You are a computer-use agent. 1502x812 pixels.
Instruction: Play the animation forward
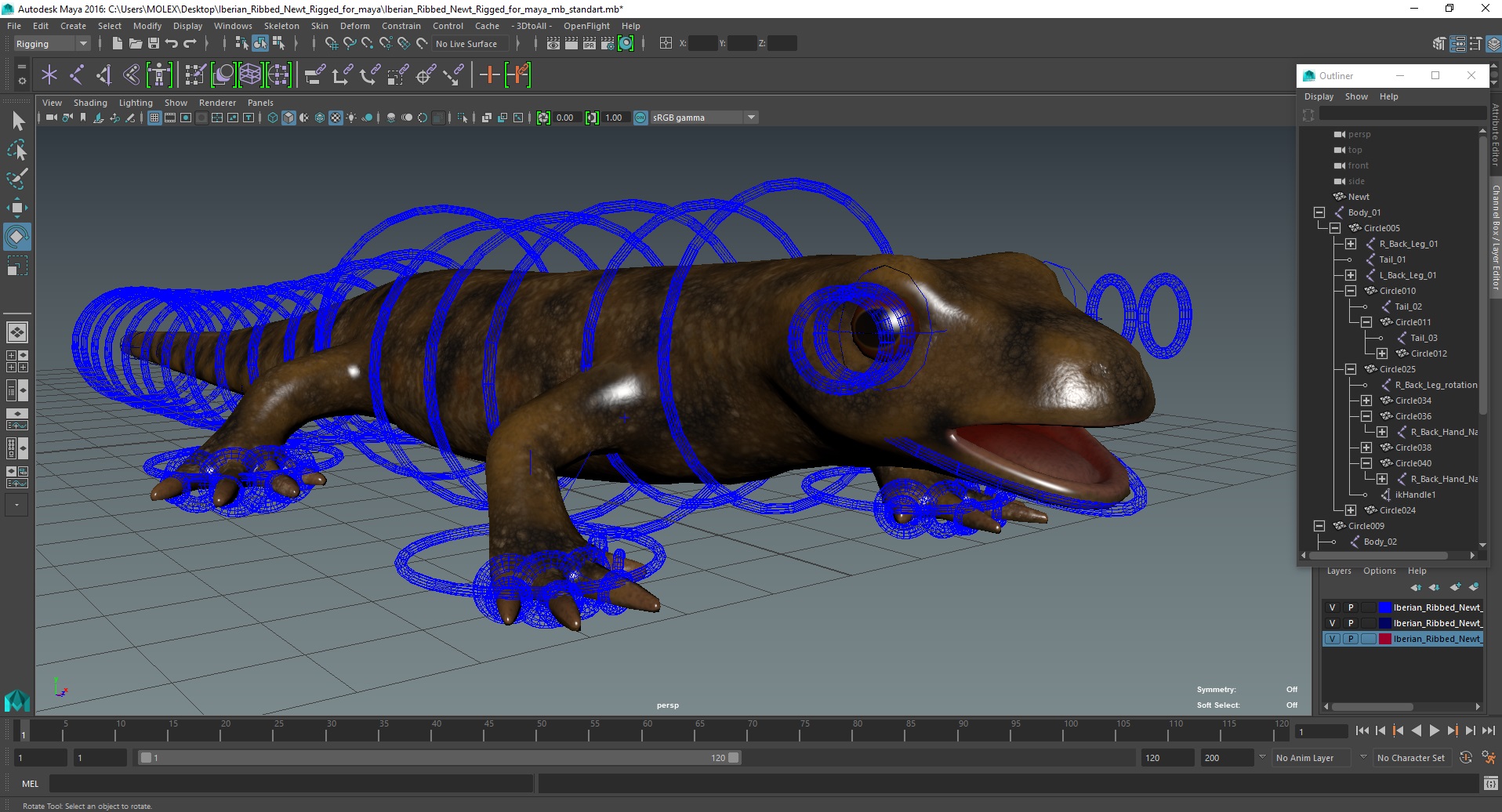(x=1434, y=730)
